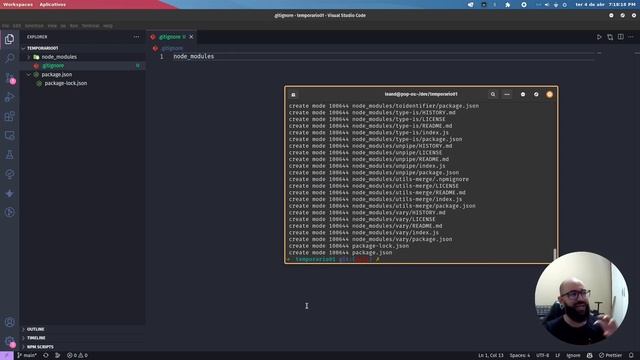Change end of line sequence LF

558,356
